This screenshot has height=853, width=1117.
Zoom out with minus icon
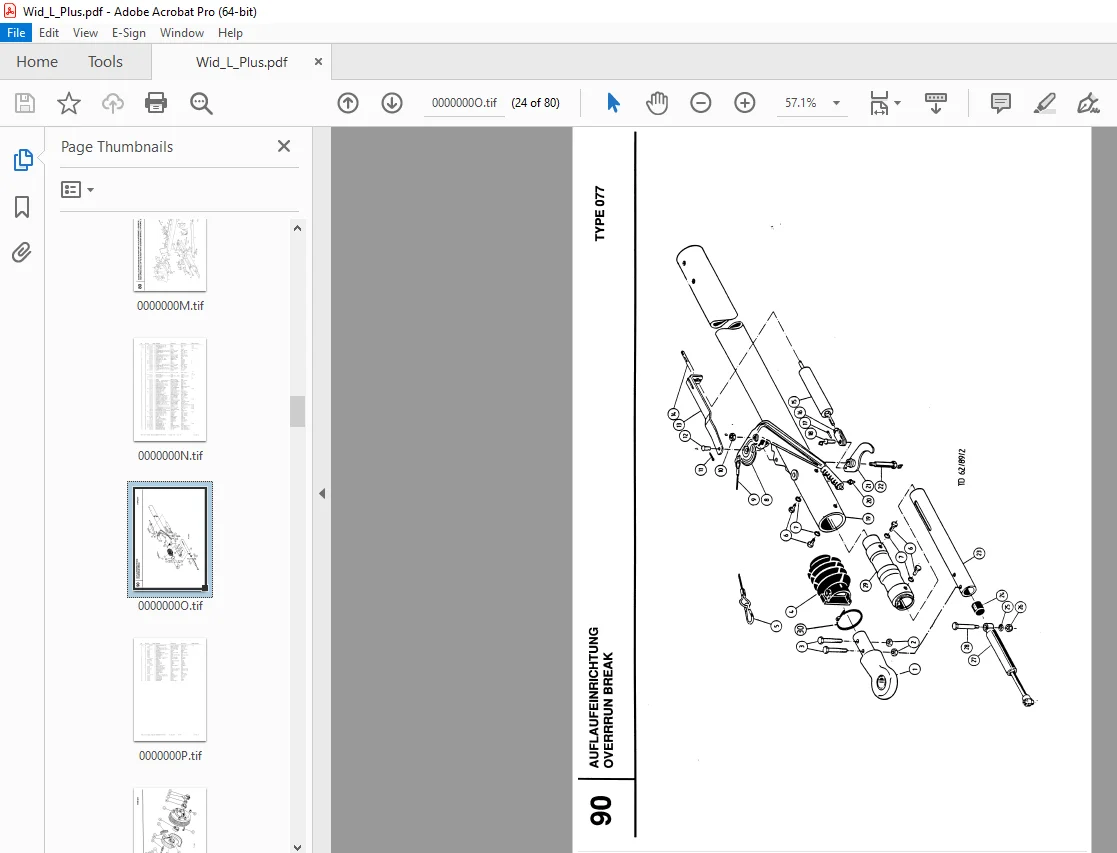pyautogui.click(x=701, y=103)
